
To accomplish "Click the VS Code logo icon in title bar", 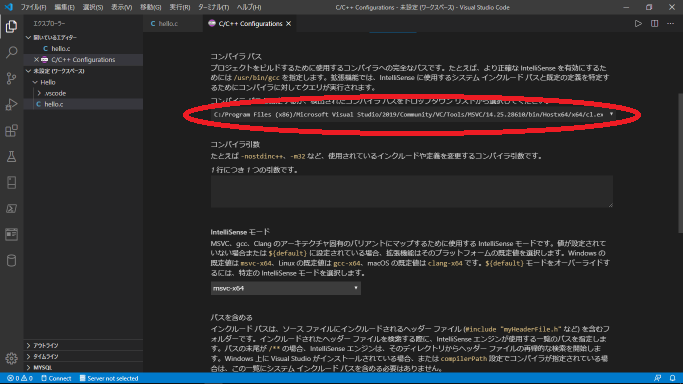I will 9,7.
